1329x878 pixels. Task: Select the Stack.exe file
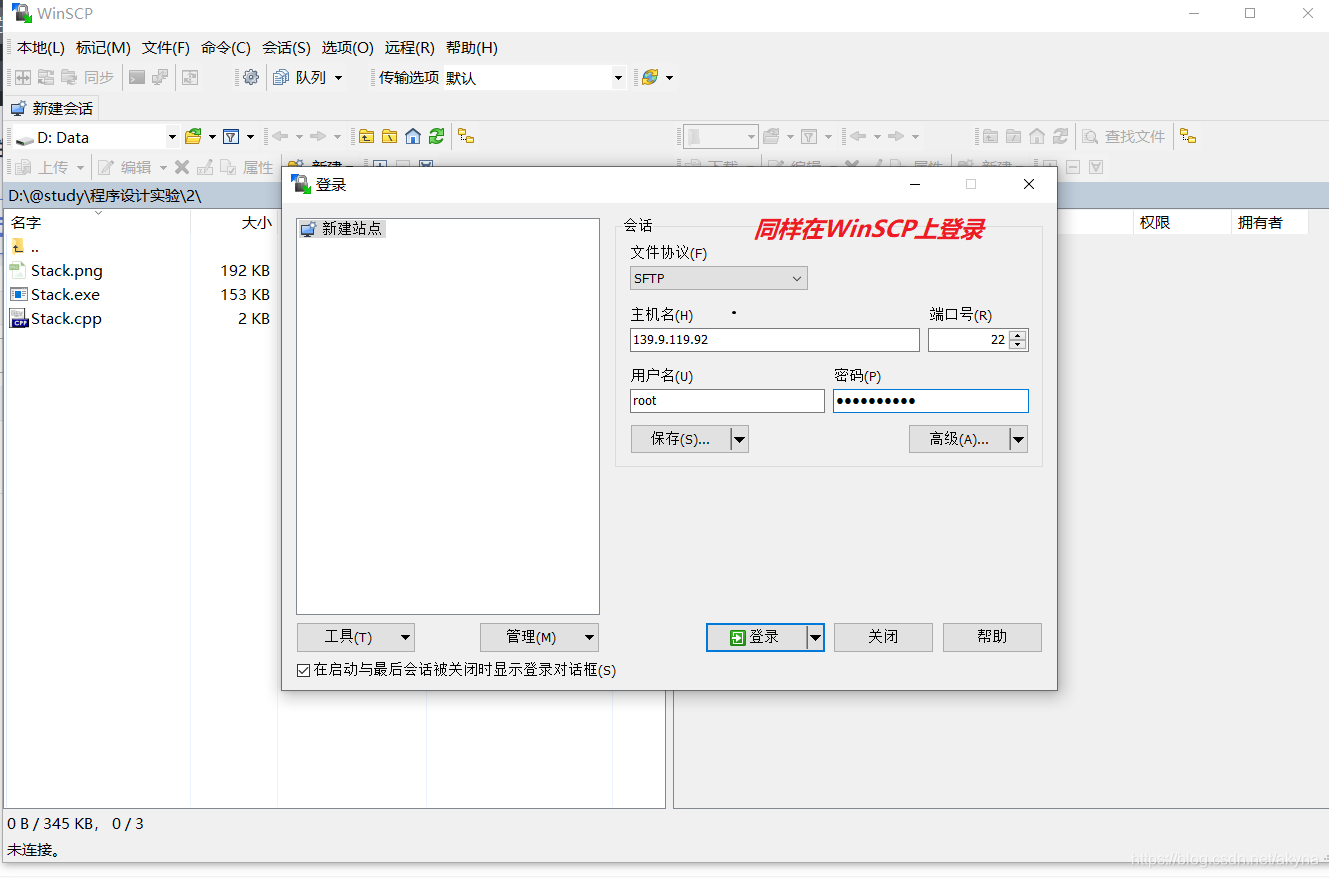(x=65, y=294)
